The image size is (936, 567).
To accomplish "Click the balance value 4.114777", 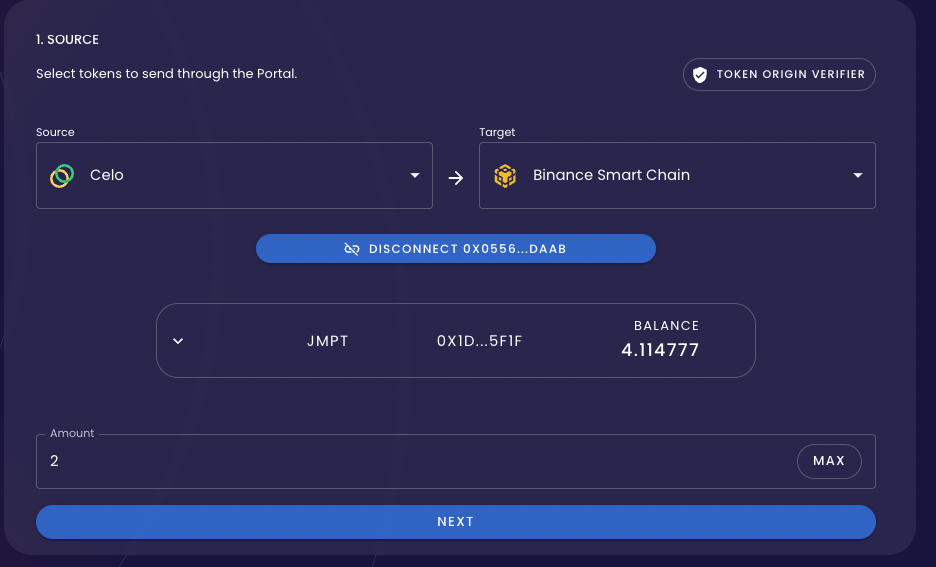I will click(x=660, y=350).
